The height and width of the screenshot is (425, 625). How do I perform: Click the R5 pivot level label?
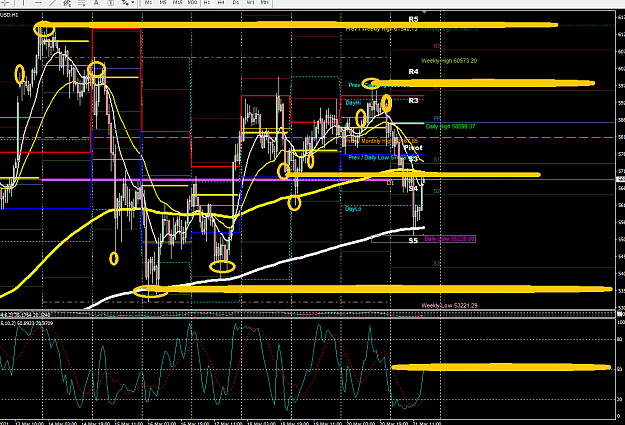[413, 19]
